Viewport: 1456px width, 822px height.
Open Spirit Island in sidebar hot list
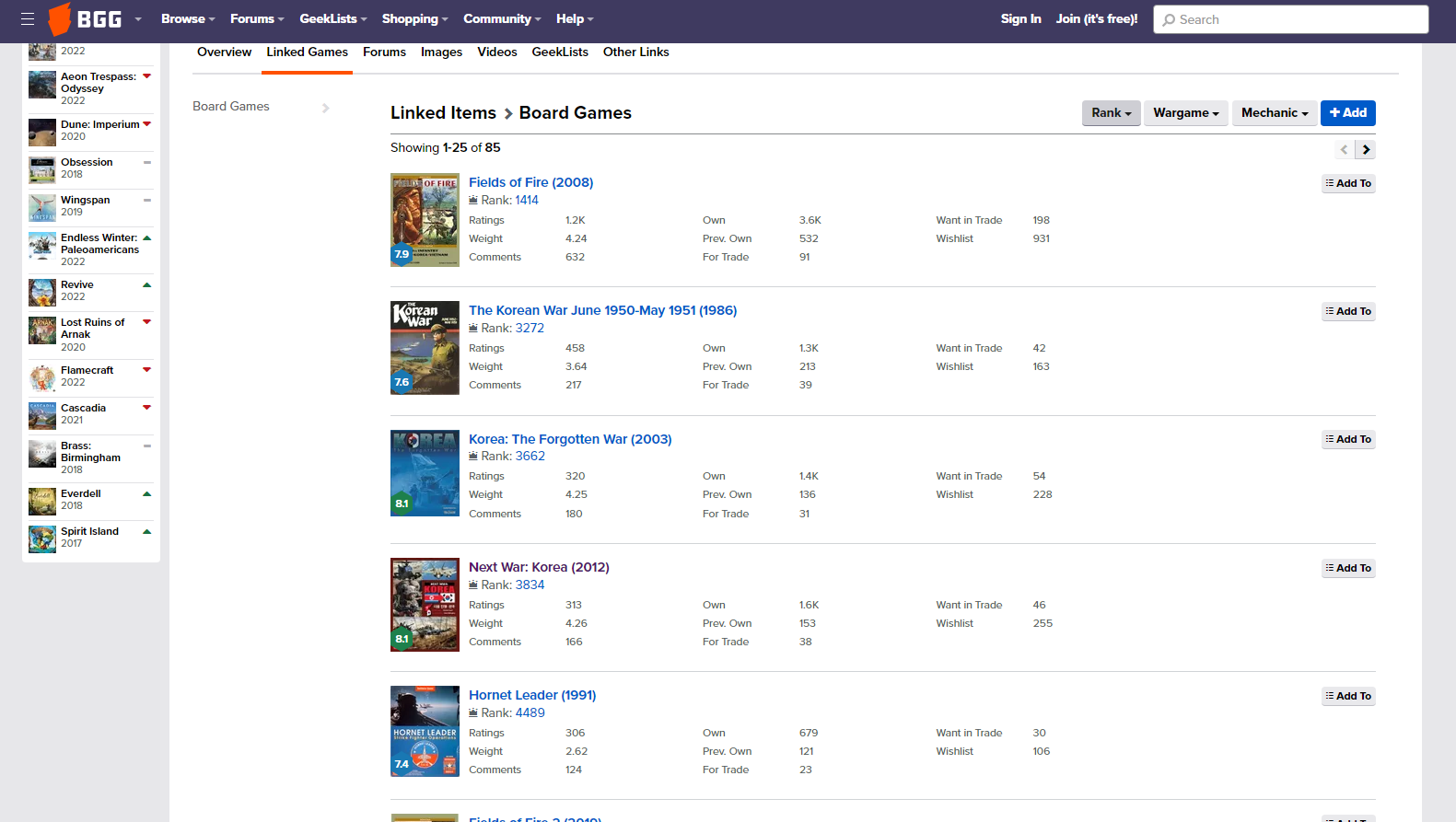[x=89, y=531]
